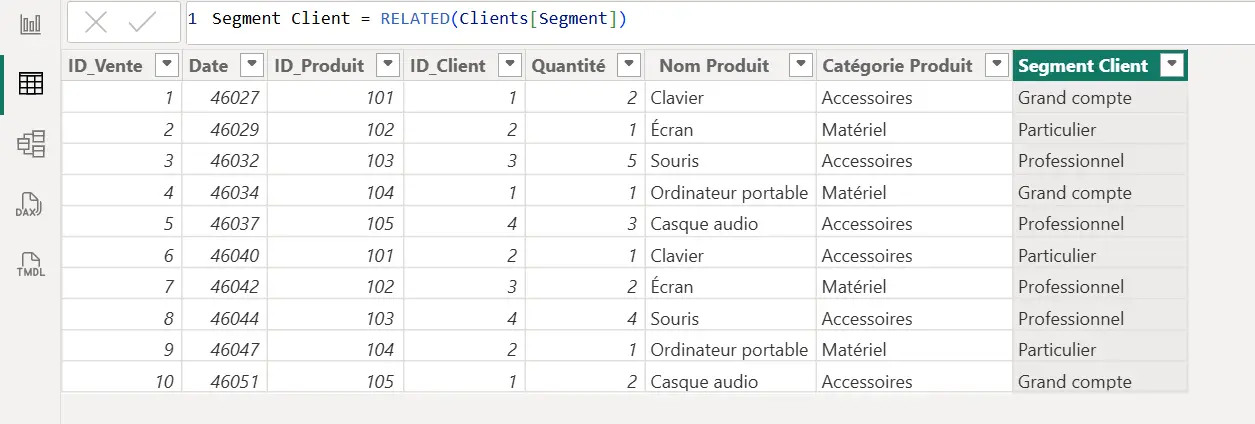Screen dimensions: 1255x424
Task: Open the Quantité column filter dropdown
Action: [629, 66]
